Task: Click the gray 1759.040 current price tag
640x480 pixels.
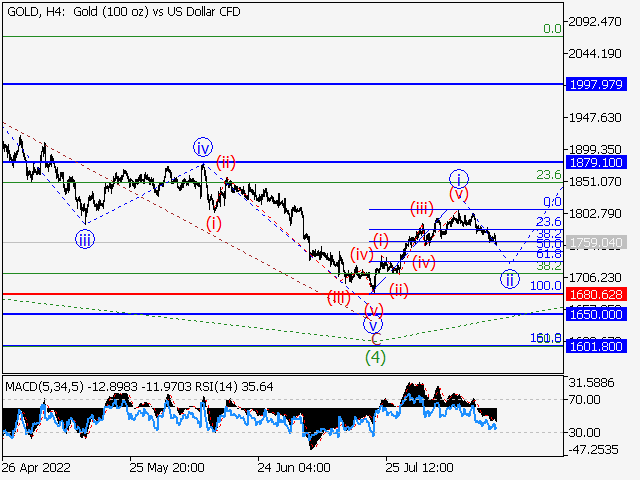Action: (596, 243)
